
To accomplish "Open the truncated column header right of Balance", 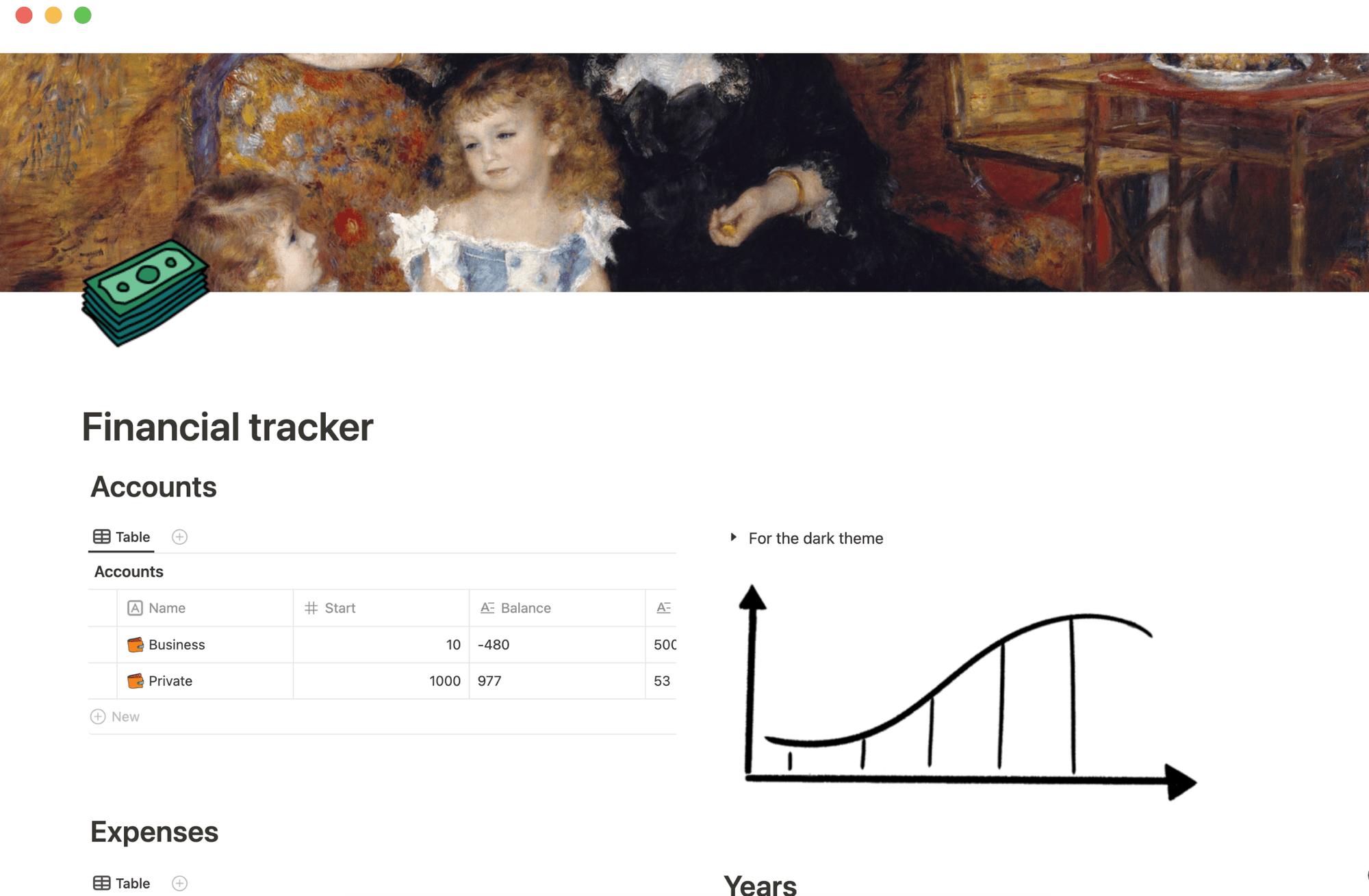I will [663, 608].
